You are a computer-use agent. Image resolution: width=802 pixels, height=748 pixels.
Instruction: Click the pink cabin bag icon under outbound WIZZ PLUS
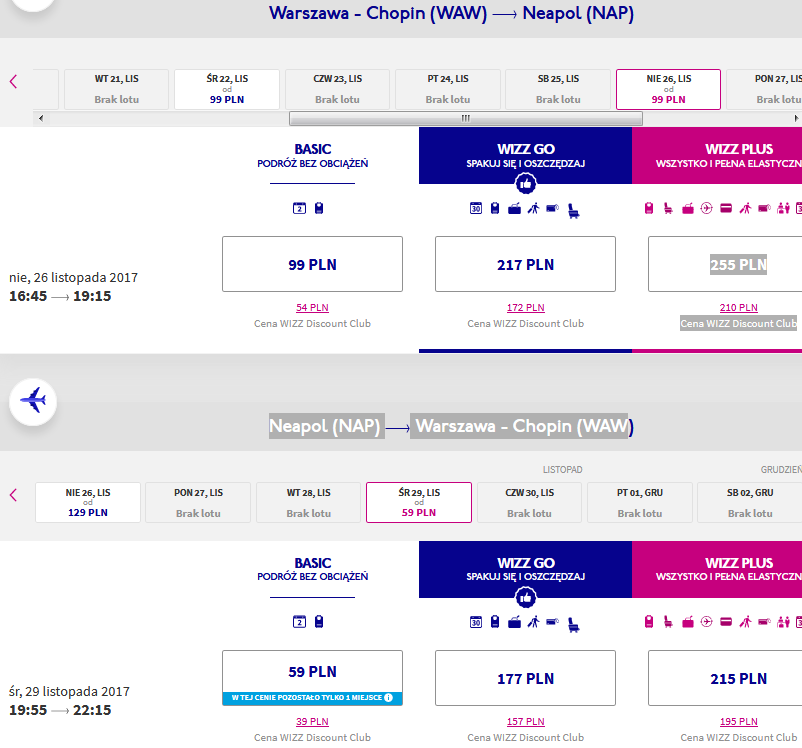[649, 208]
